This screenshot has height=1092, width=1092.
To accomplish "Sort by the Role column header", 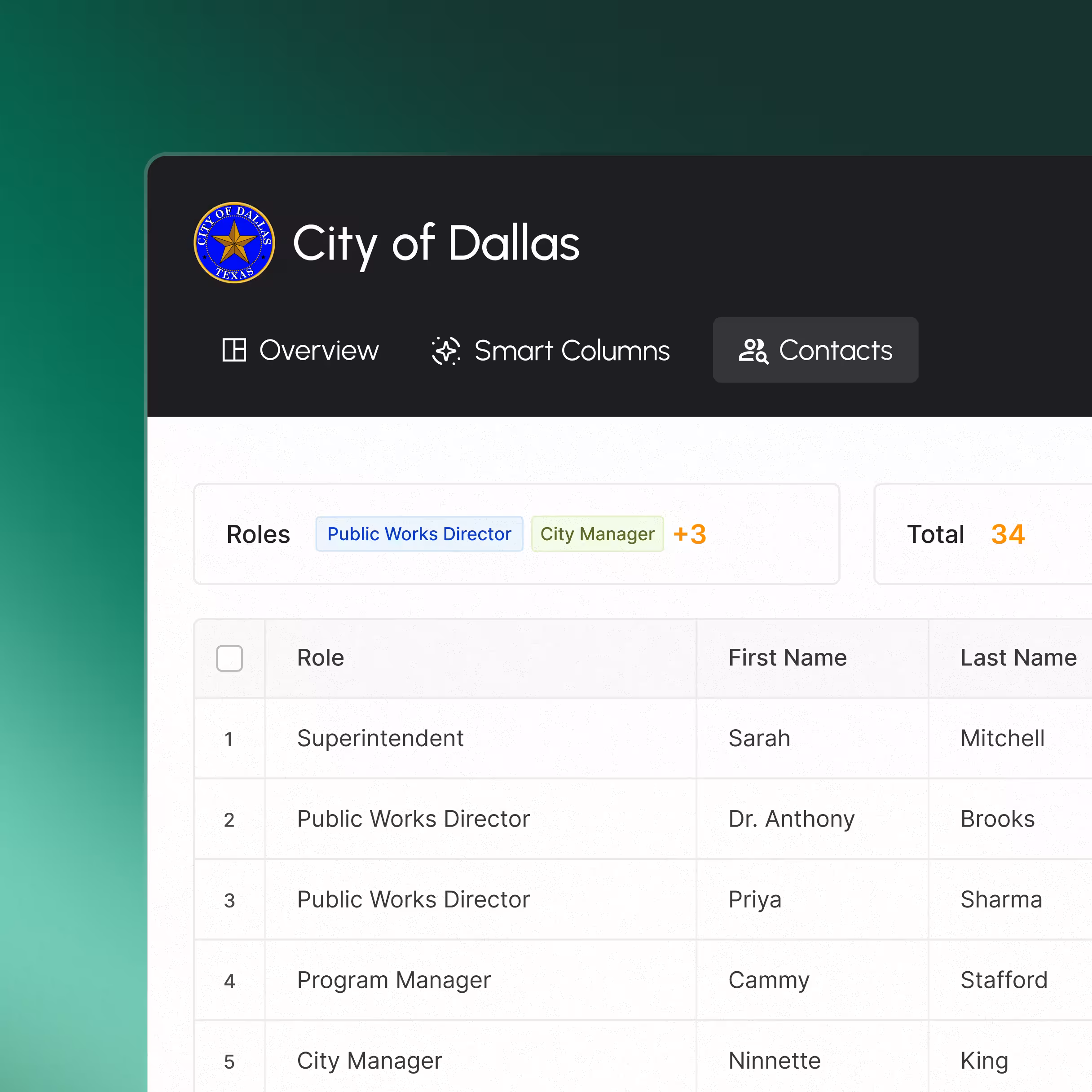I will [321, 658].
